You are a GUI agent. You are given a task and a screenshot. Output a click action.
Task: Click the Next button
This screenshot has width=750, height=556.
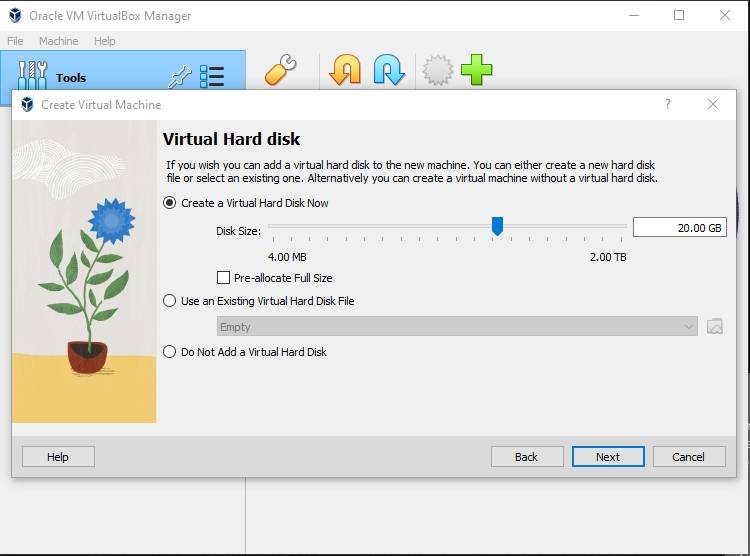[608, 457]
